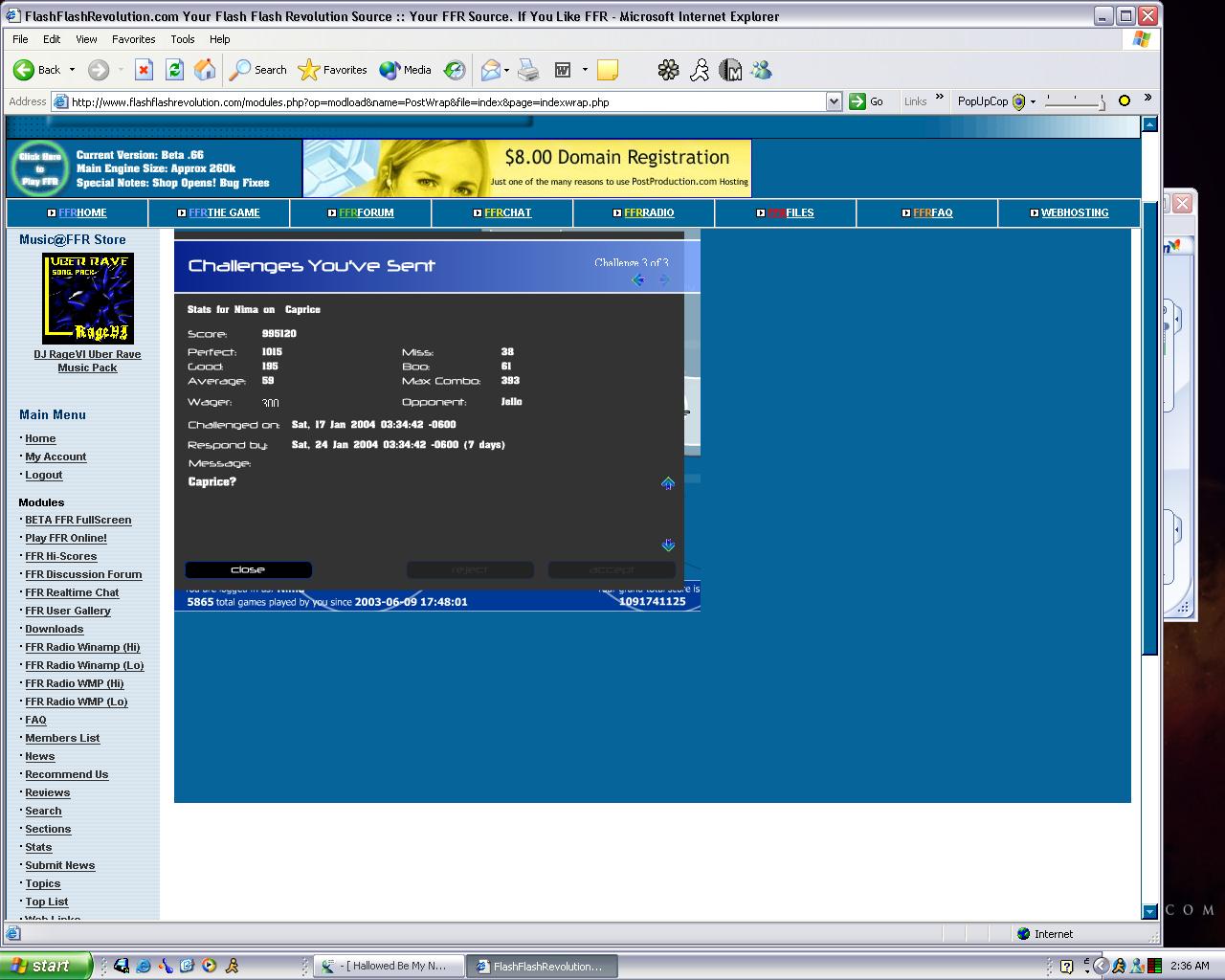1225x980 pixels.
Task: Open the Tools menu
Action: [x=182, y=39]
